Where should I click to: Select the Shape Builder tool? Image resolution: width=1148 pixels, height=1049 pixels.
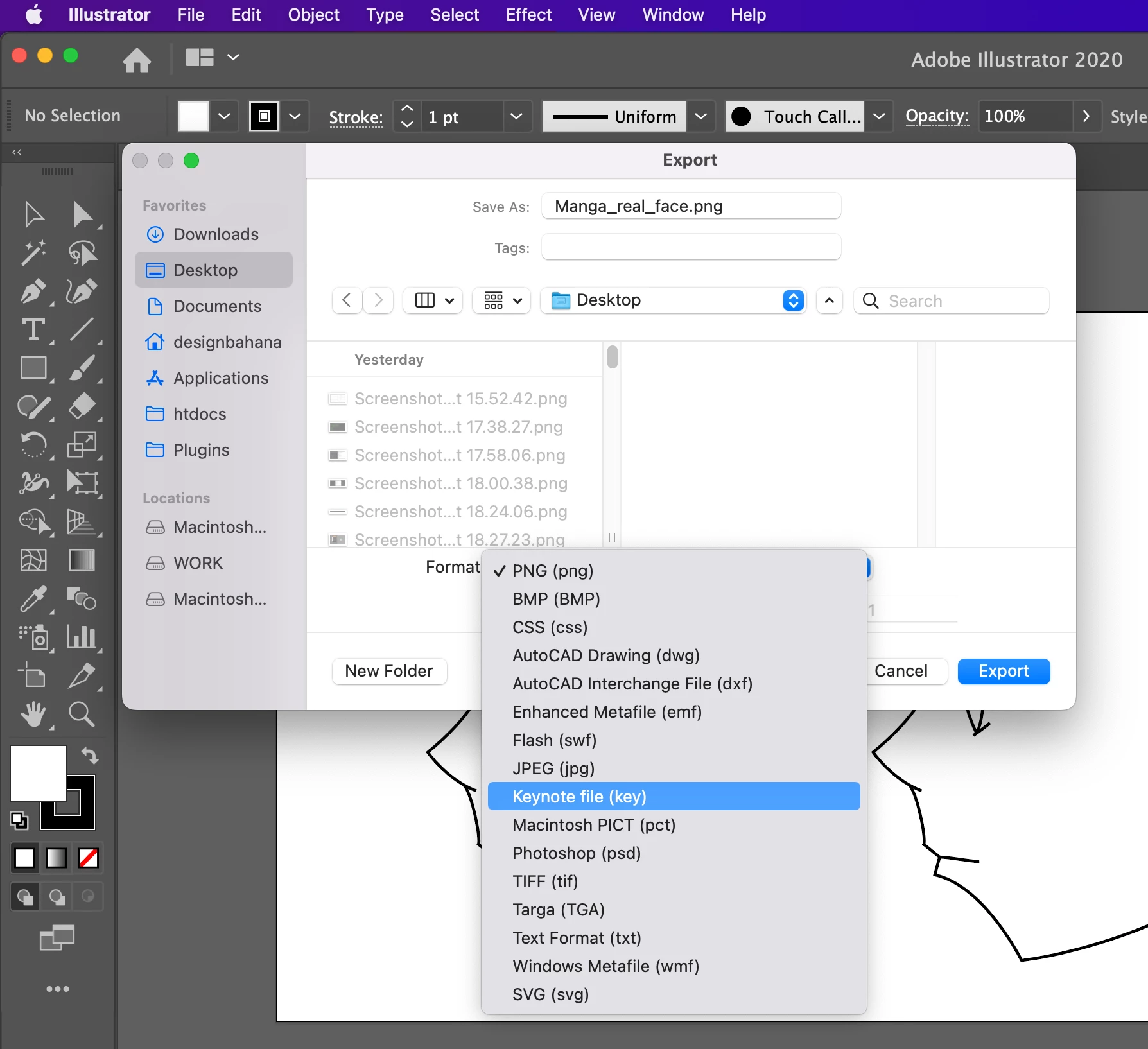point(33,521)
